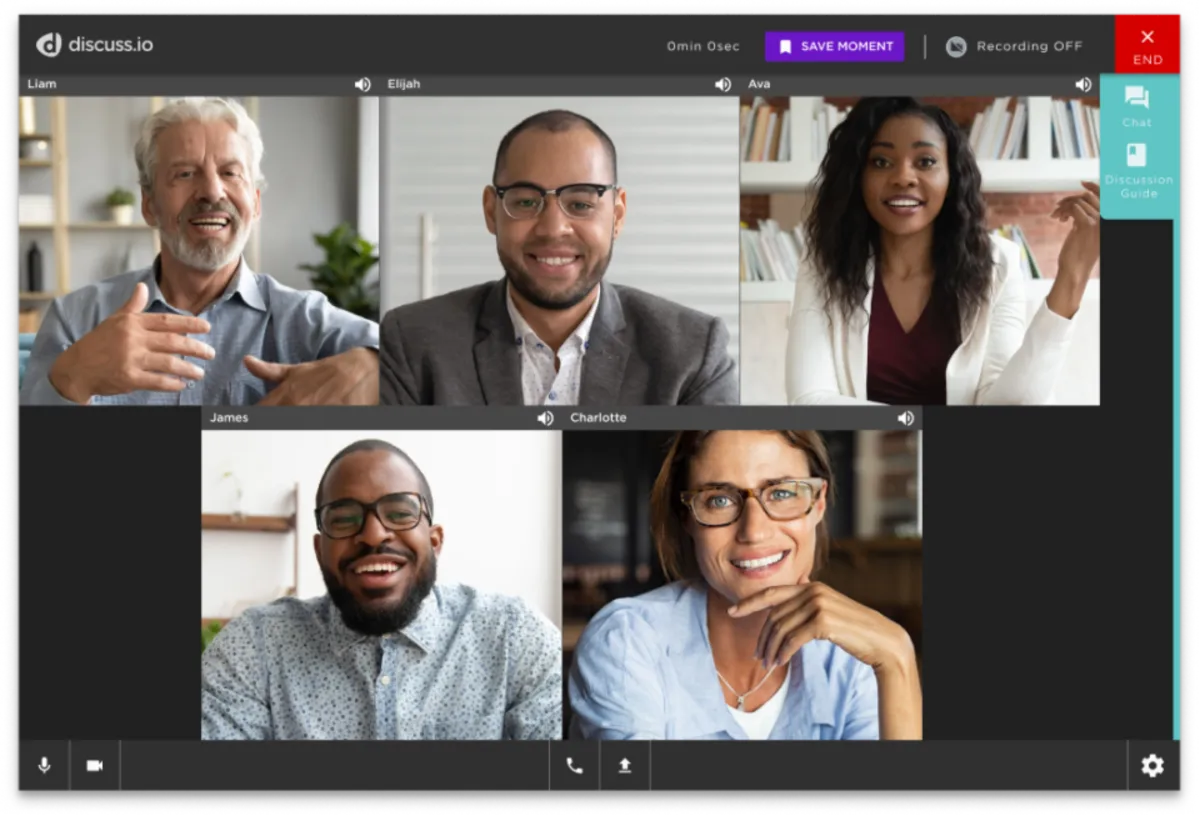Open the Discussion Guide panel
Viewport: 1200px width, 816px height.
[x=1138, y=171]
